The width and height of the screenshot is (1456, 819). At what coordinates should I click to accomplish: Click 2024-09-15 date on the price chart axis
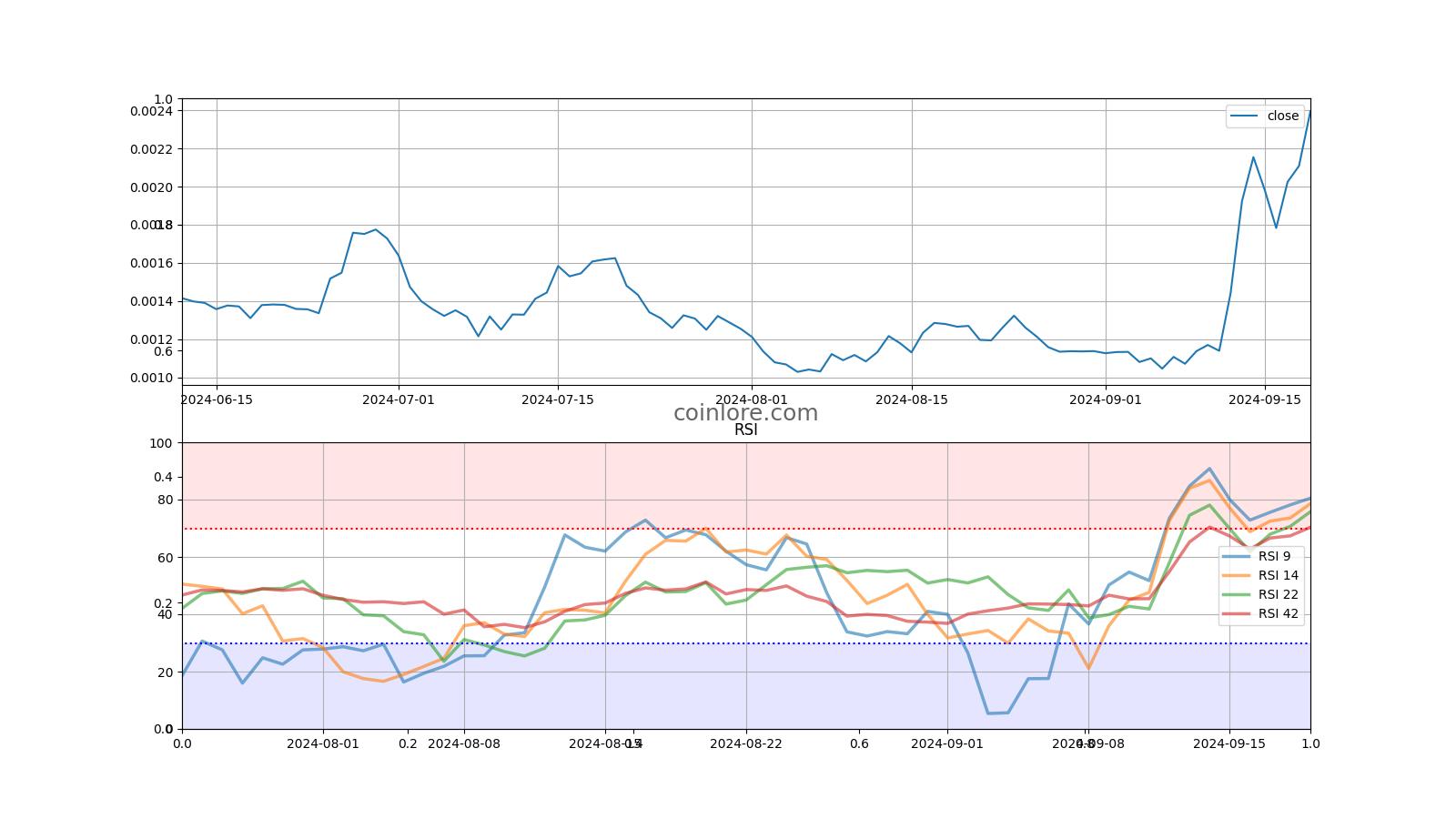[1264, 399]
